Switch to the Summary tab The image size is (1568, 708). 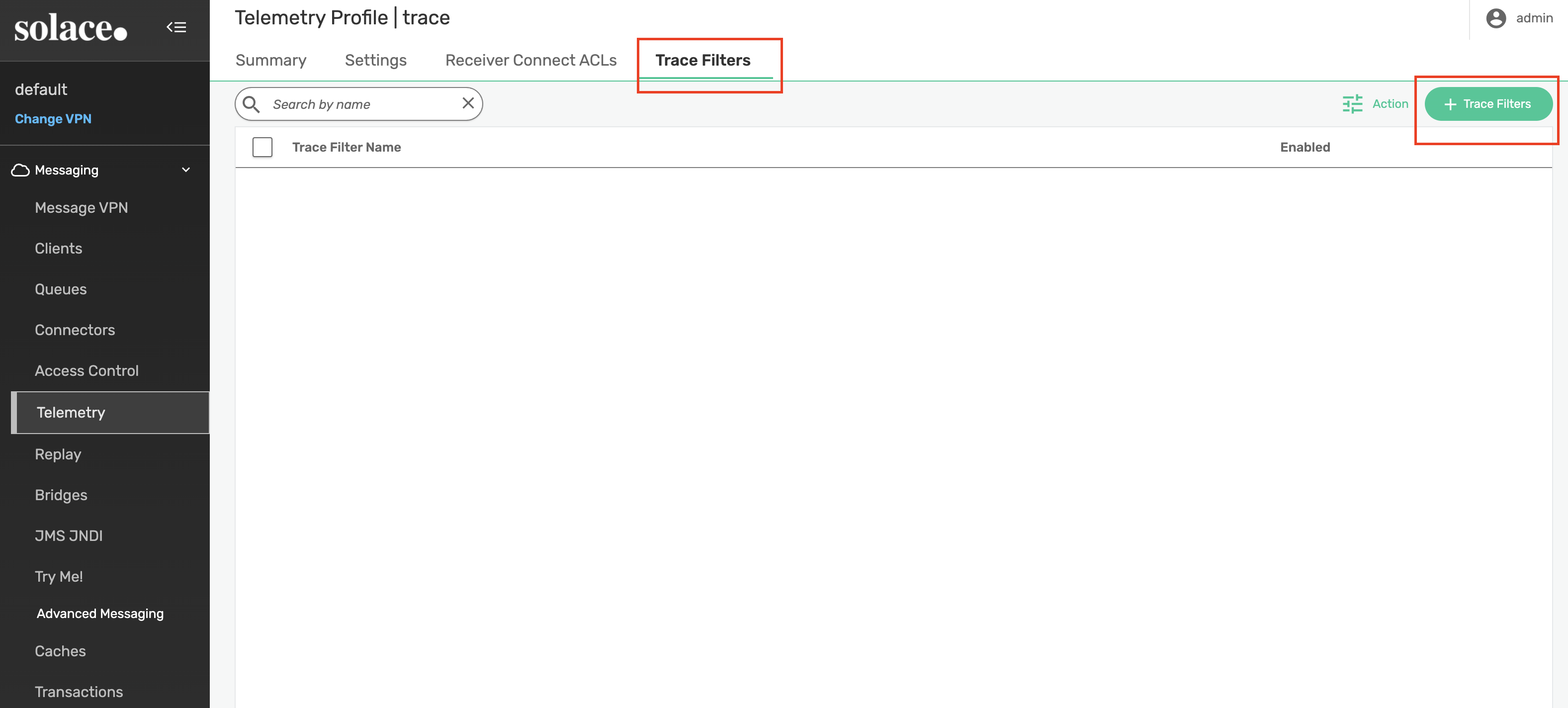271,60
